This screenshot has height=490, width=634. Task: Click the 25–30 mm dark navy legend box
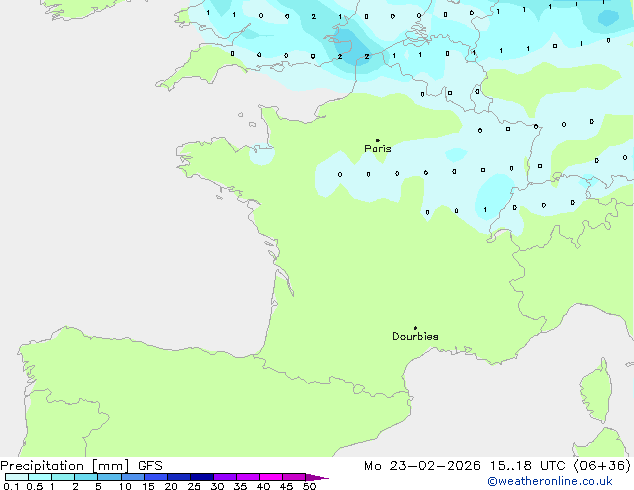[x=202, y=477]
